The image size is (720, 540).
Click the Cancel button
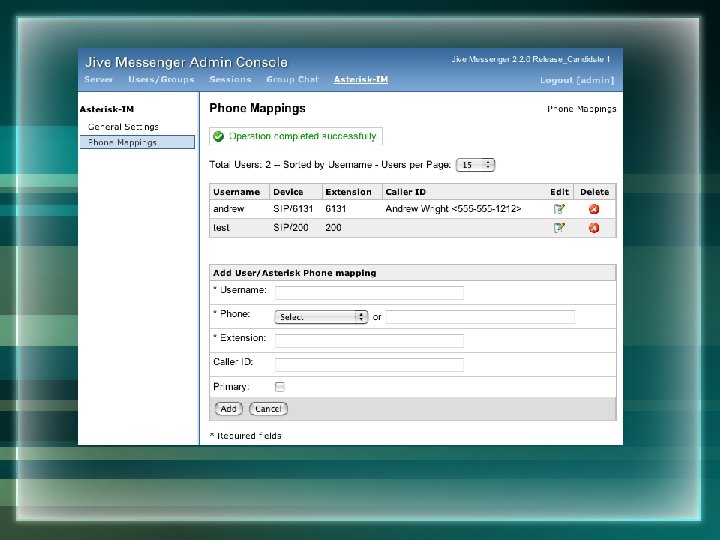click(x=268, y=409)
